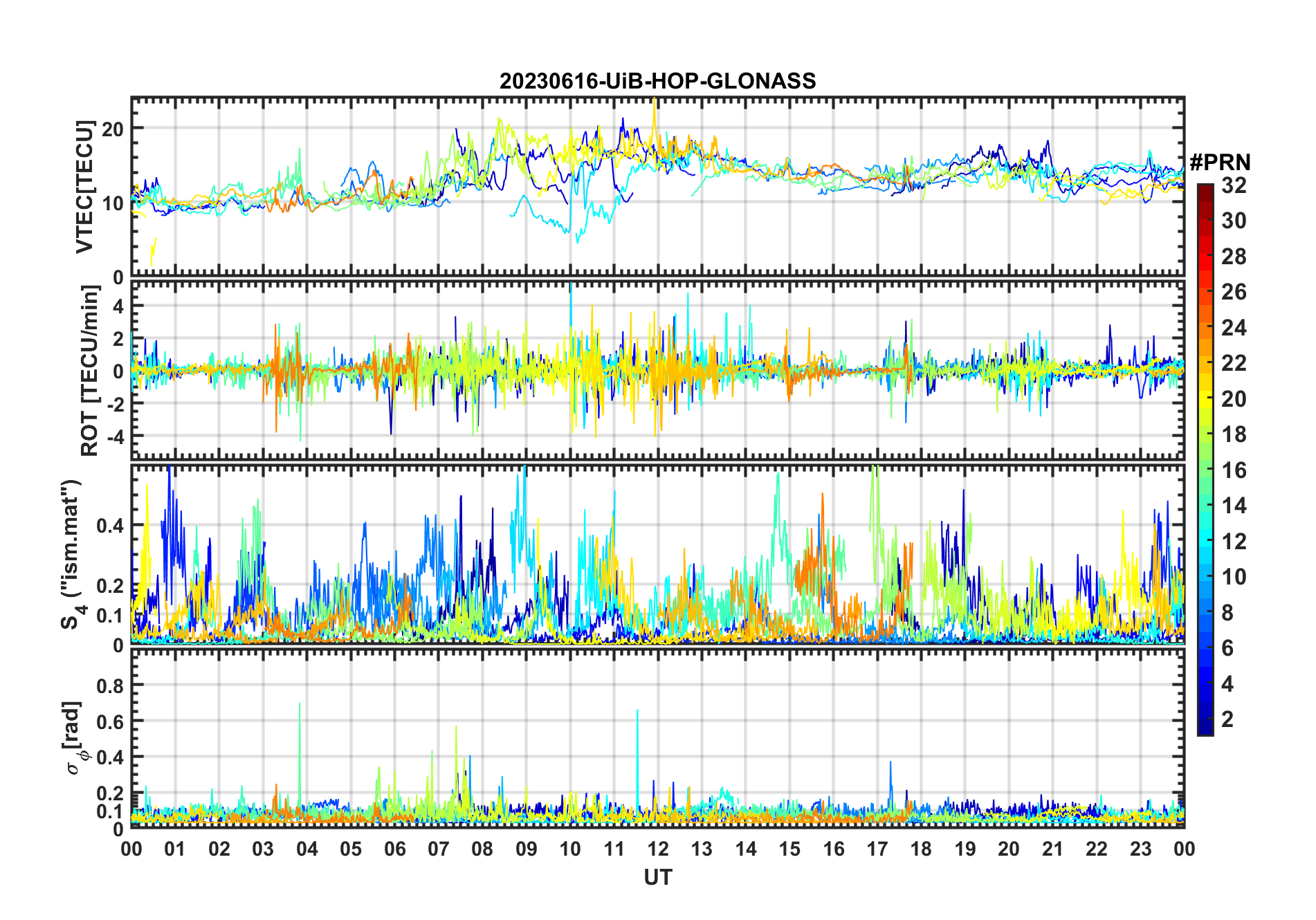Image resolution: width=1316 pixels, height=920 pixels.
Task: Select the 16 hour tick on the UT axis
Action: pos(834,849)
